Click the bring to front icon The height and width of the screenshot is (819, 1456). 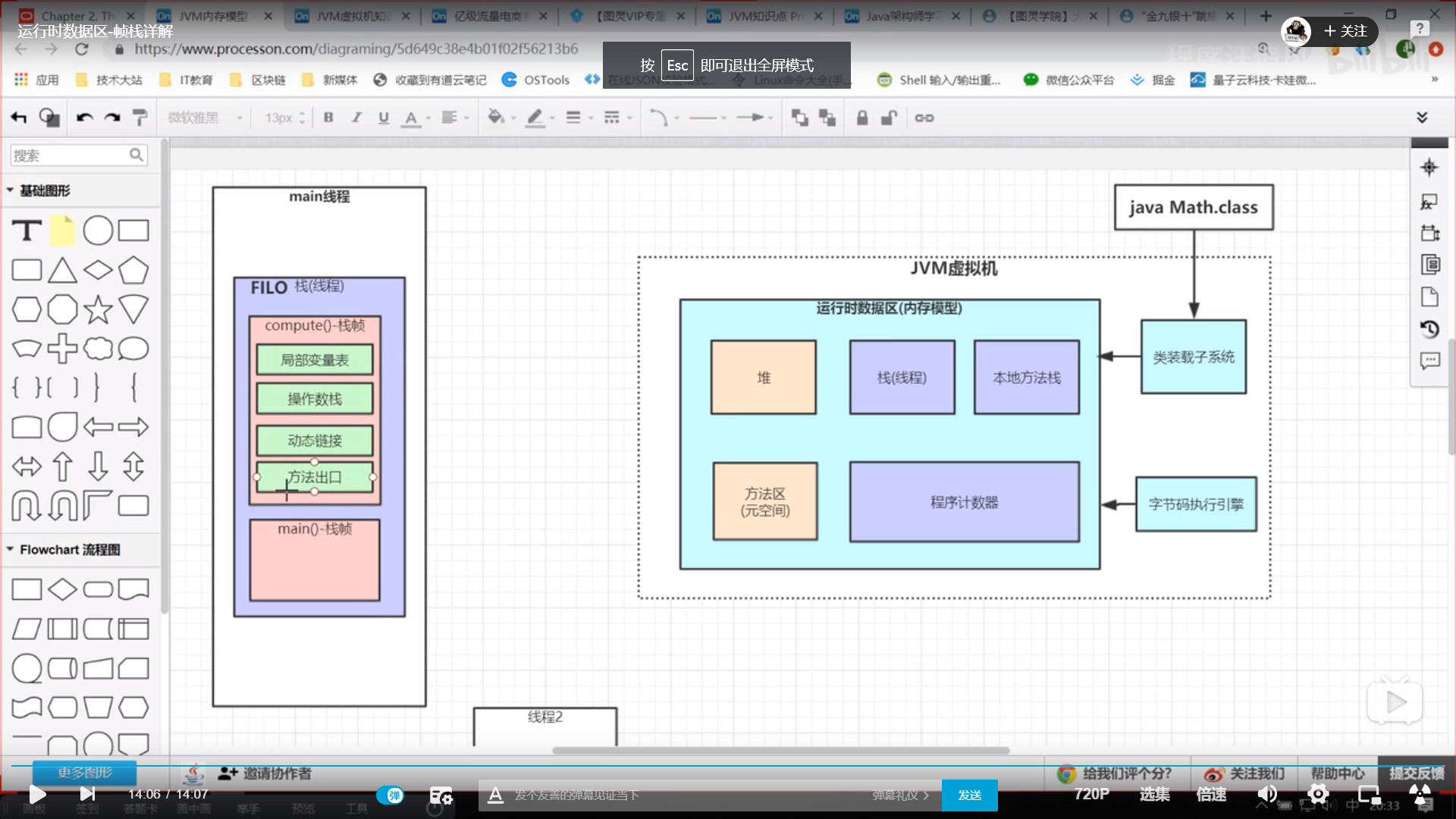(x=799, y=118)
